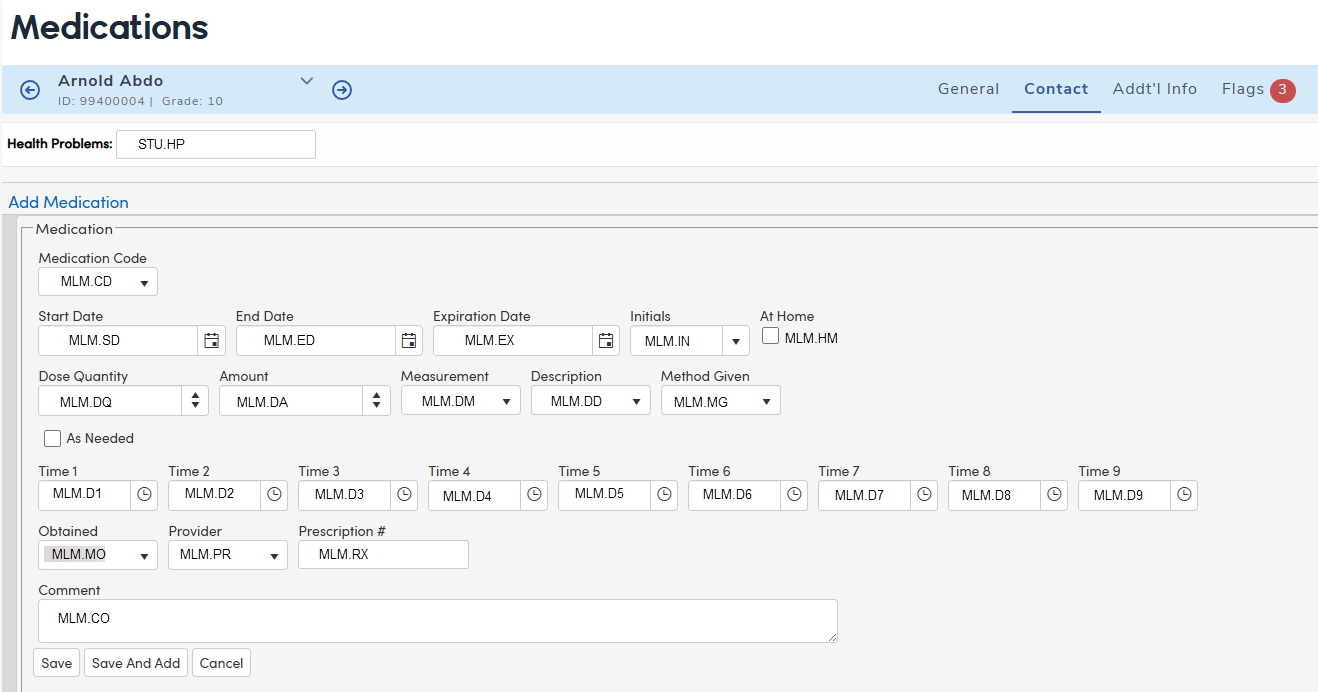Go to previous student arrow icon
This screenshot has width=1318, height=692.
(30, 91)
